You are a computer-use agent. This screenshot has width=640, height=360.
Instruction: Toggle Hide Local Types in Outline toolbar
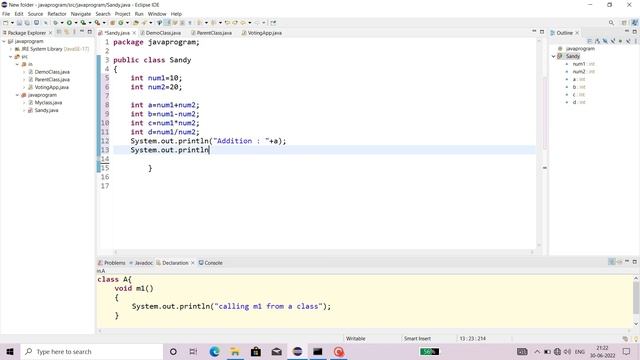tap(628, 41)
